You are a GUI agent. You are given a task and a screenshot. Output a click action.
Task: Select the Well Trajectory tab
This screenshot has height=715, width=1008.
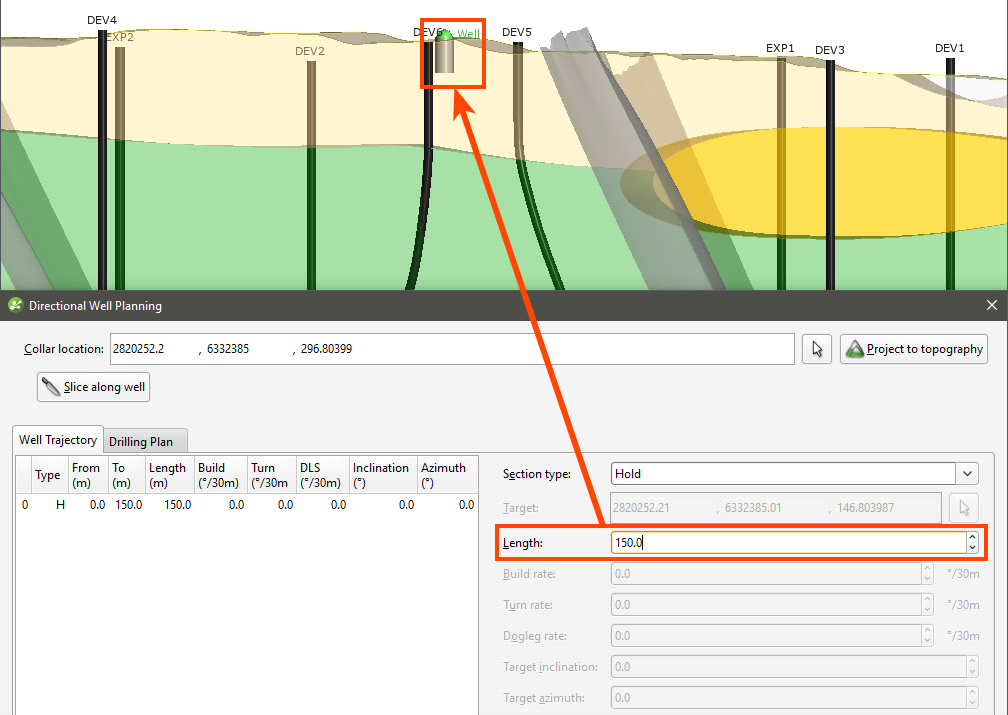(58, 440)
